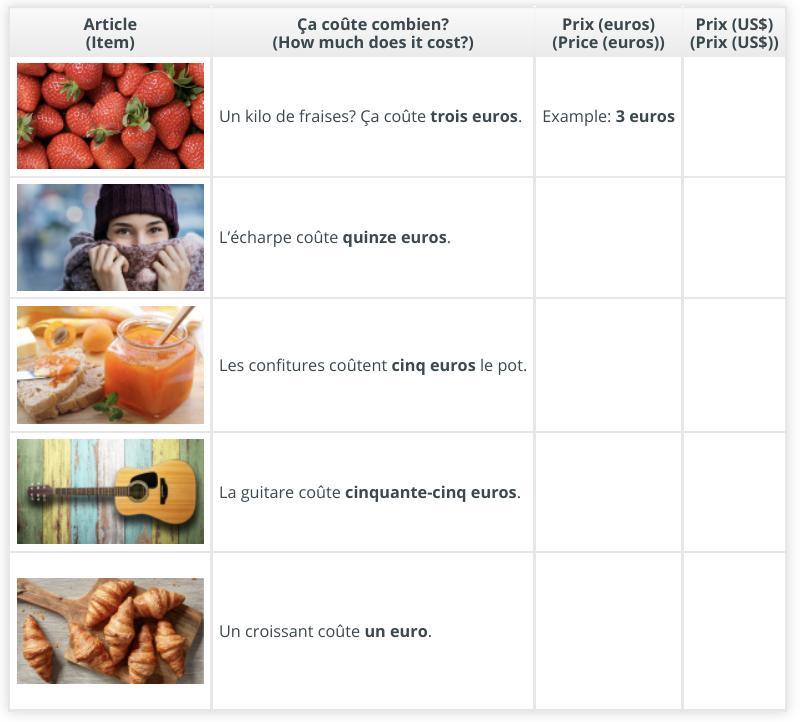The height and width of the screenshot is (722, 812).
Task: Click the text 'cinquante-cinq euros'
Action: (430, 492)
